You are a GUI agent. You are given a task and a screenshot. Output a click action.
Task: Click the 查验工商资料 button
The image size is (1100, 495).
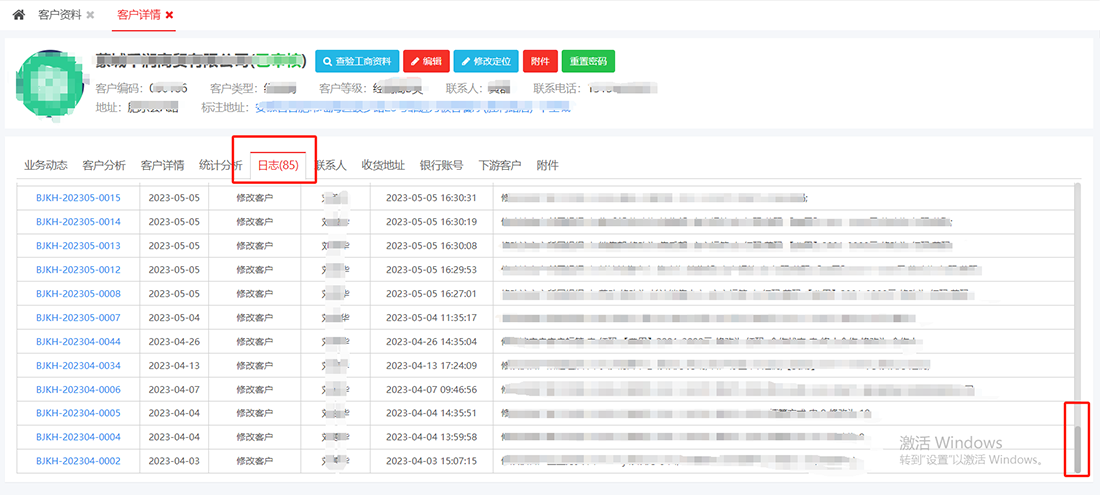point(358,61)
